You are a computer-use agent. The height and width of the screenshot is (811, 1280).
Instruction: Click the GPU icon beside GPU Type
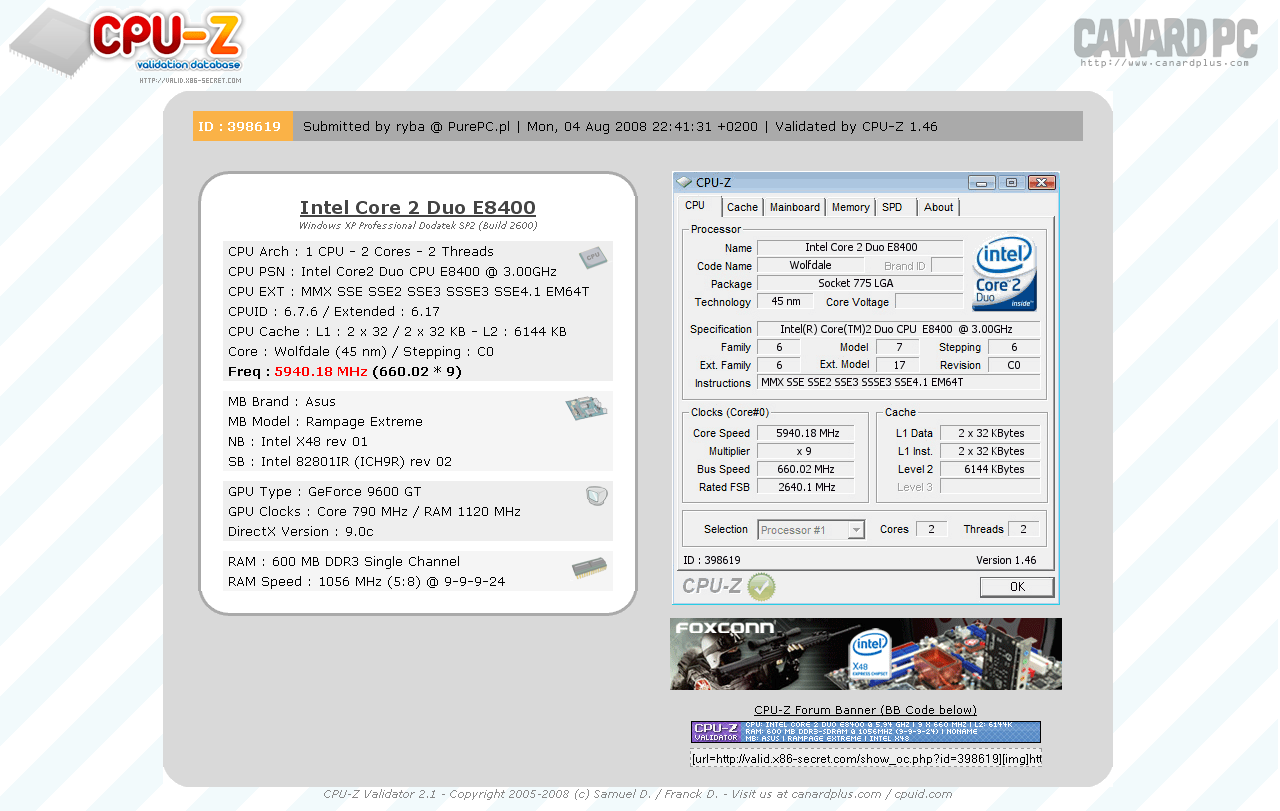(x=596, y=495)
